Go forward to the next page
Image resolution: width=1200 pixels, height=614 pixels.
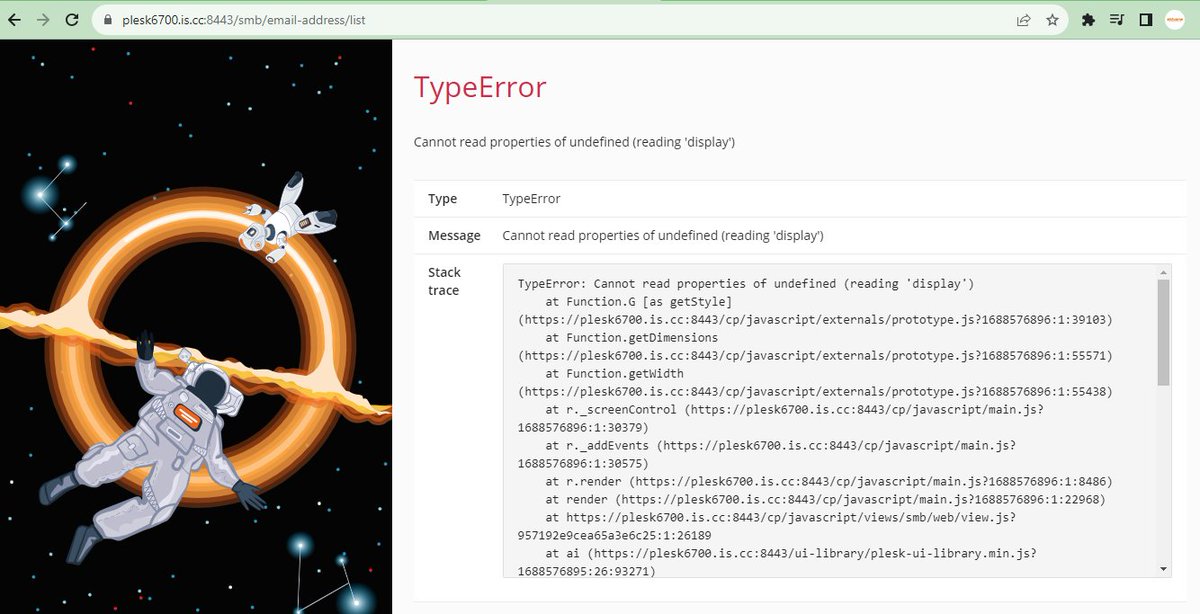[43, 19]
